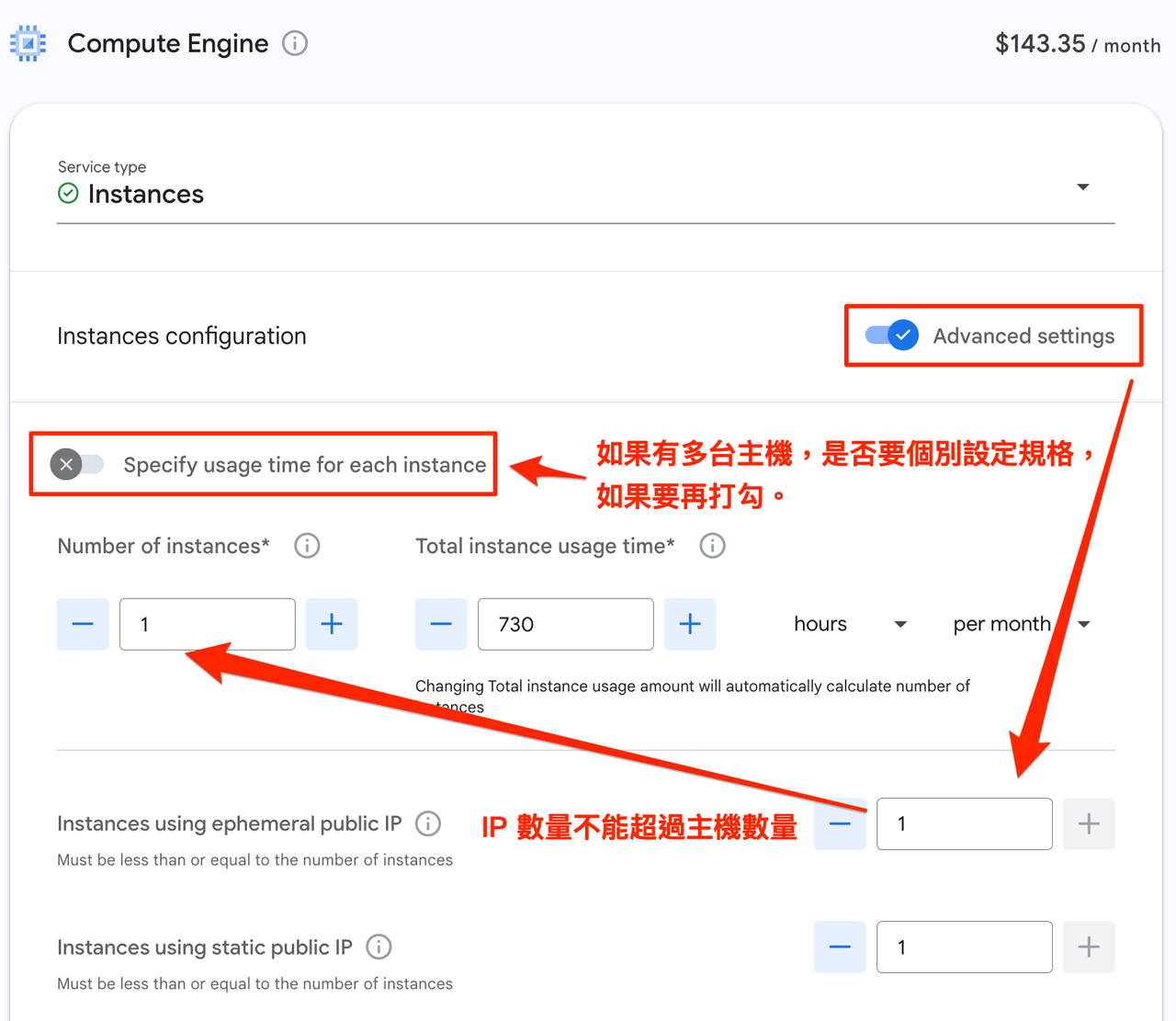Increase static public IP instance count
1176x1021 pixels.
click(x=1089, y=947)
